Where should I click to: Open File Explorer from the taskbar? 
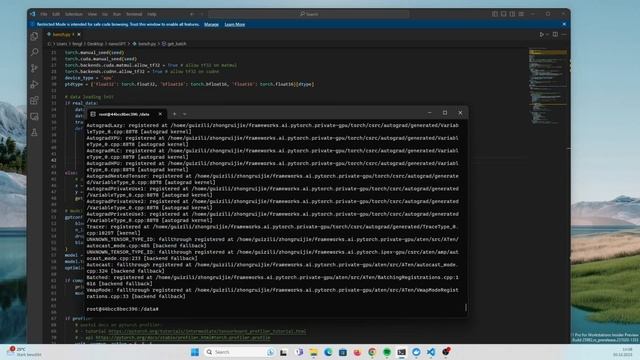(x=313, y=352)
